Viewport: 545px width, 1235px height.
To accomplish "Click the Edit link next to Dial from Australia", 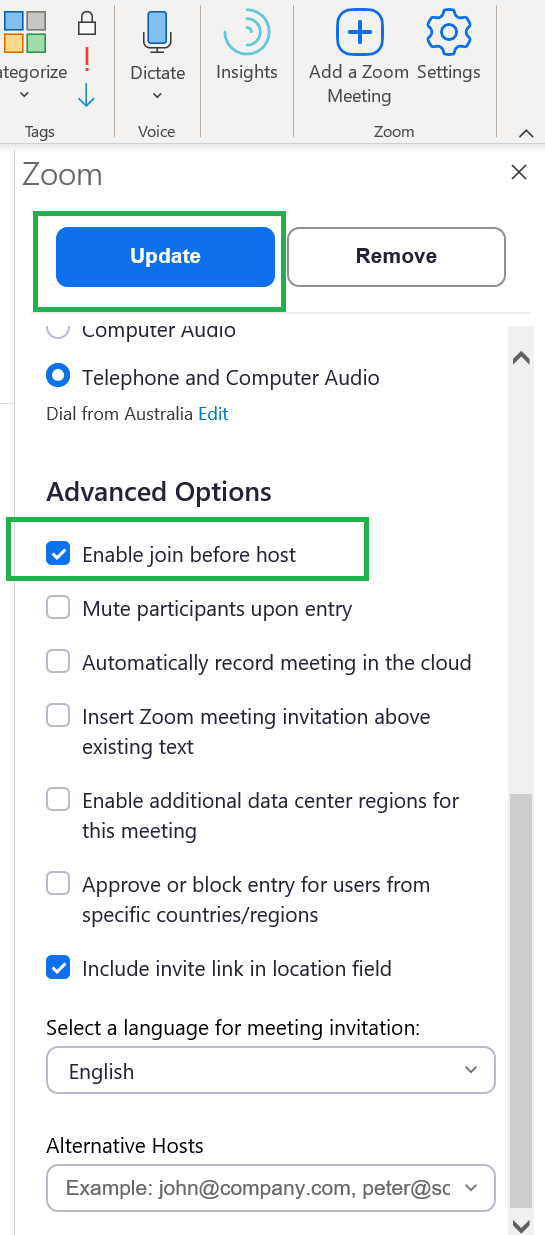I will [213, 413].
